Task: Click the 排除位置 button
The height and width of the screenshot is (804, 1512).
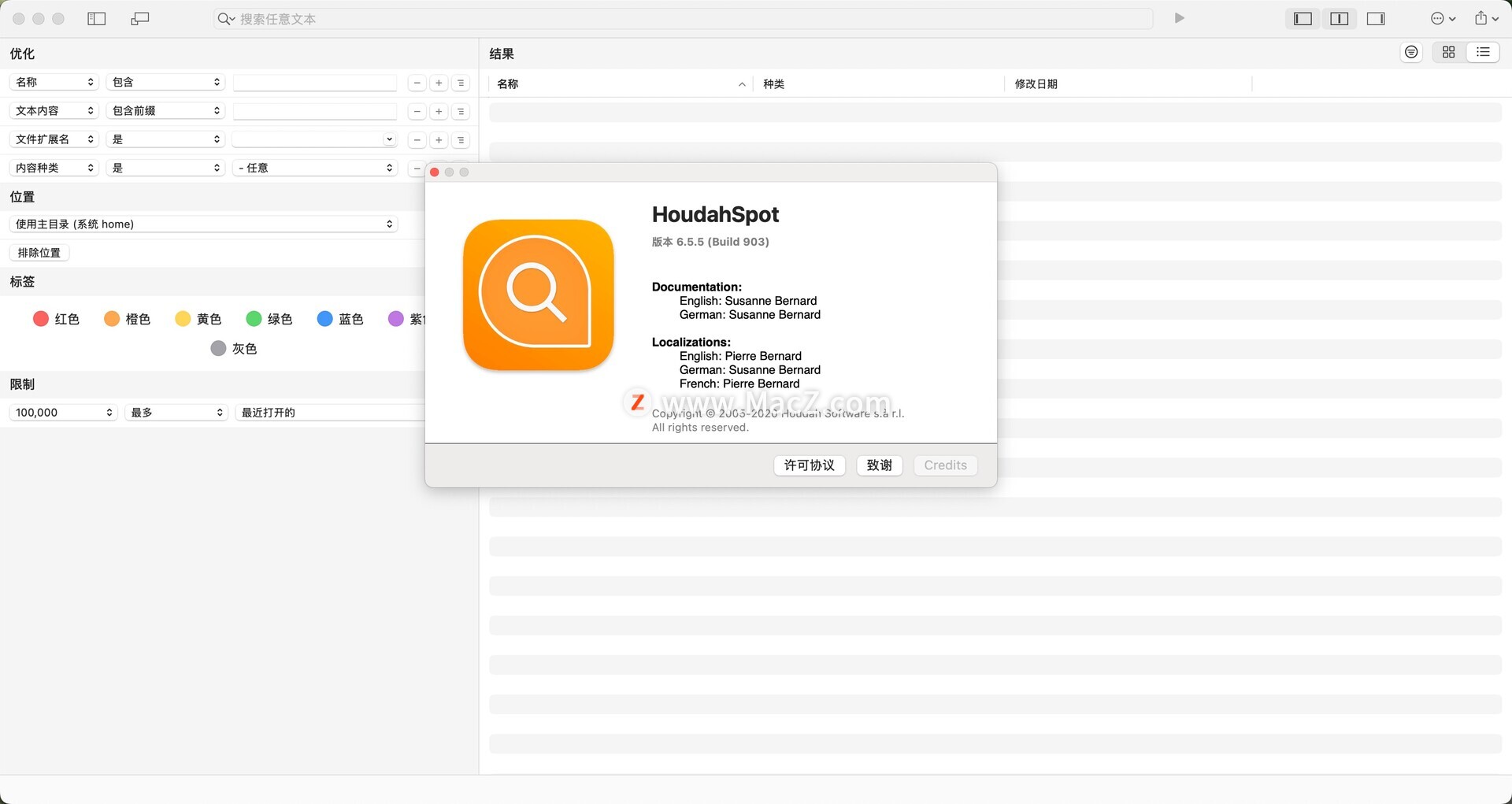Action: tap(39, 253)
